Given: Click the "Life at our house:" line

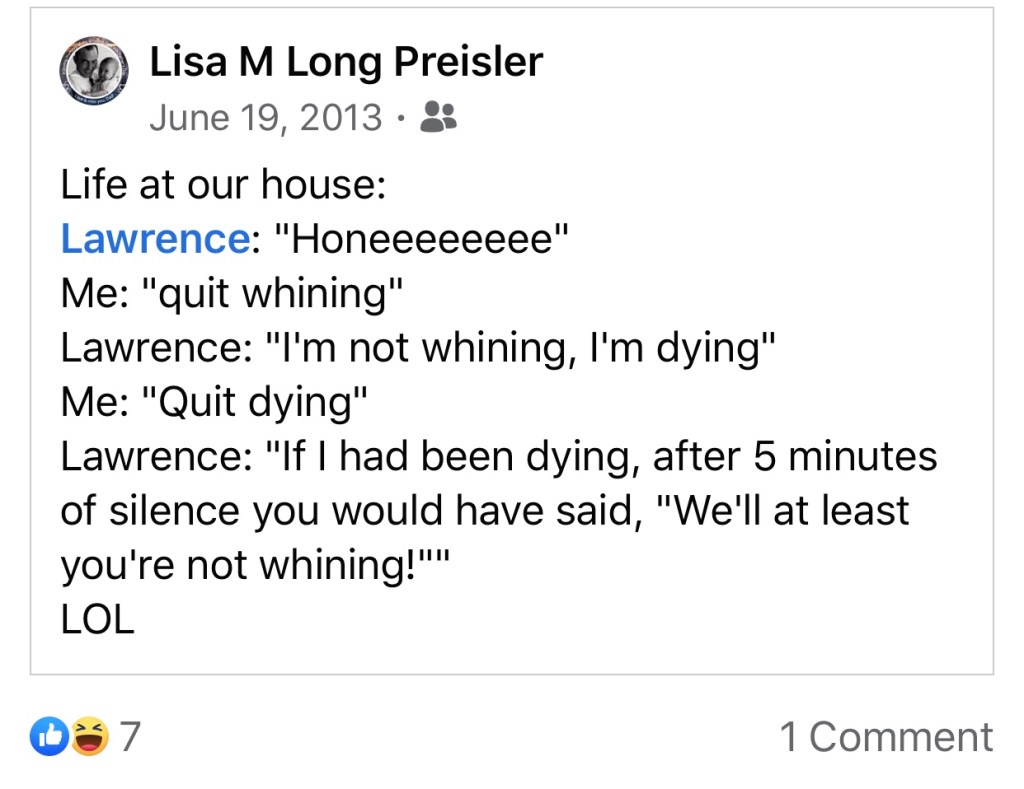Looking at the screenshot, I should (x=223, y=185).
